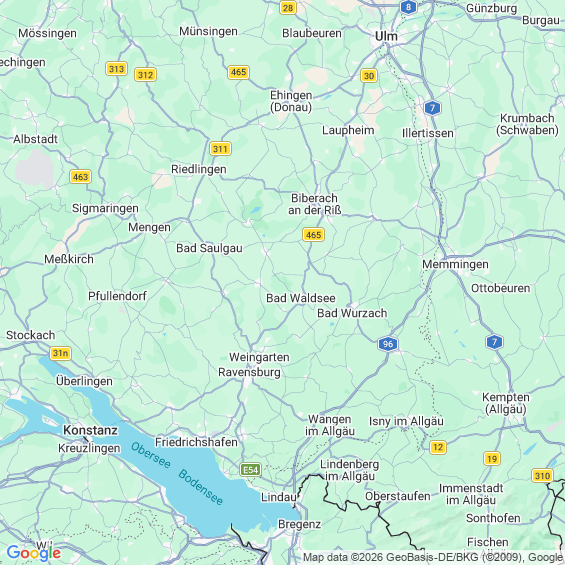565x565 pixels.
Task: Select the Memmingen town label
Action: tap(455, 264)
